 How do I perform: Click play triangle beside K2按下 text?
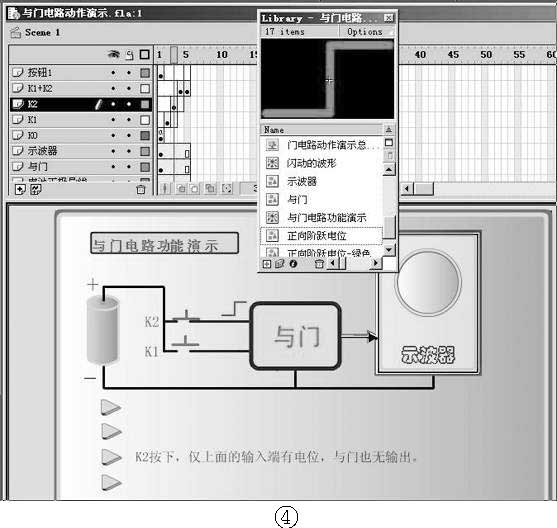111,457
